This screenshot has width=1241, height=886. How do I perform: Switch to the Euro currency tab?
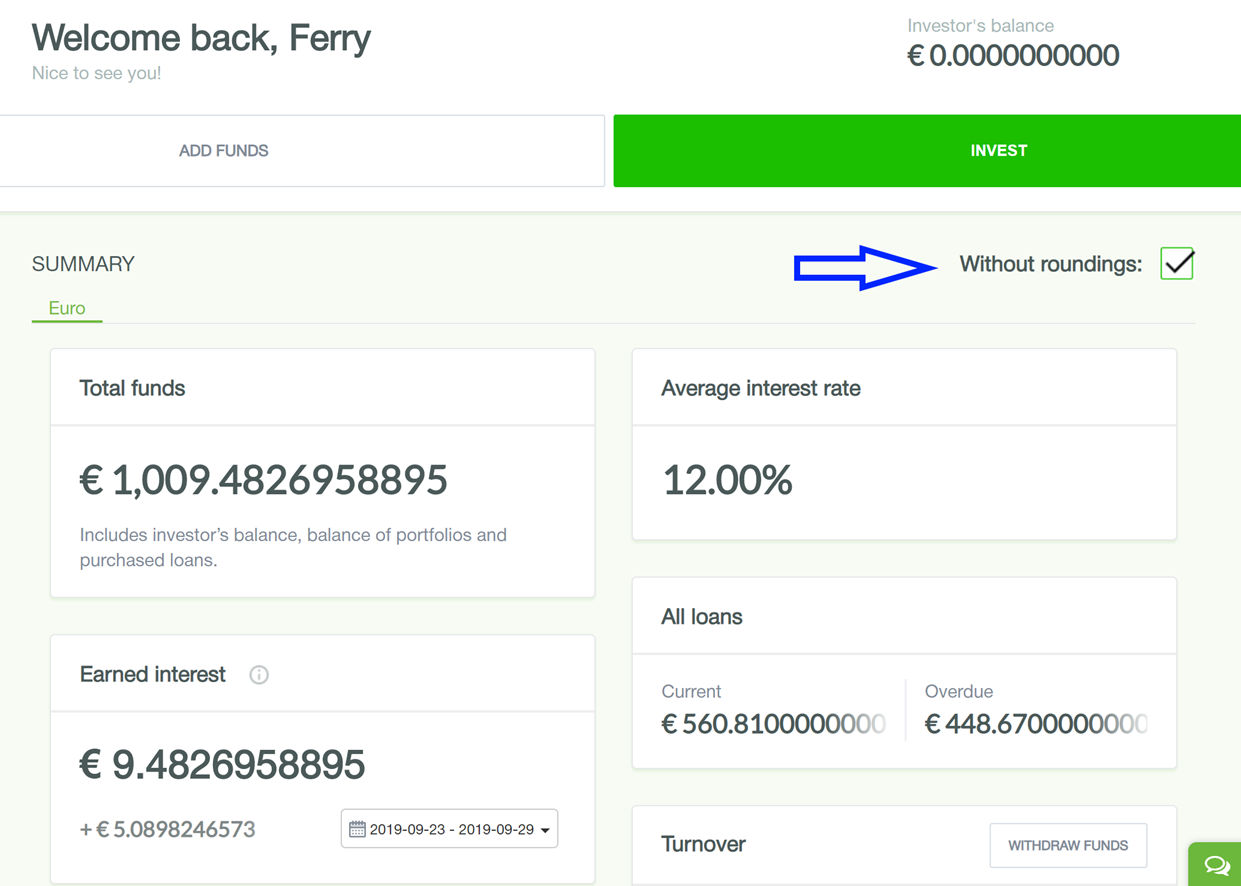(x=67, y=308)
